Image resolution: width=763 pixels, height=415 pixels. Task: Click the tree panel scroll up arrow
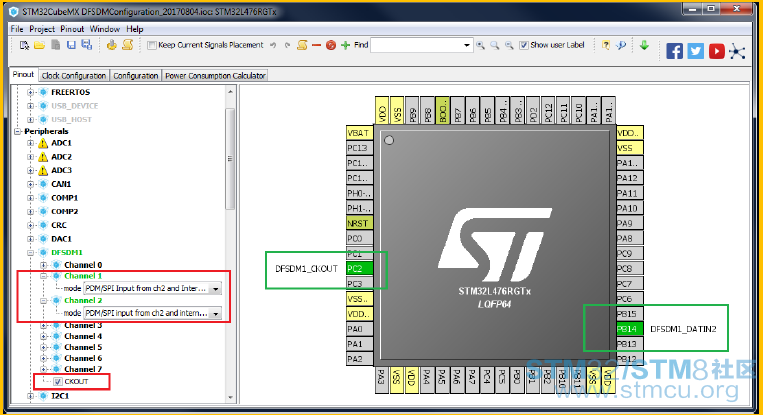(231, 92)
